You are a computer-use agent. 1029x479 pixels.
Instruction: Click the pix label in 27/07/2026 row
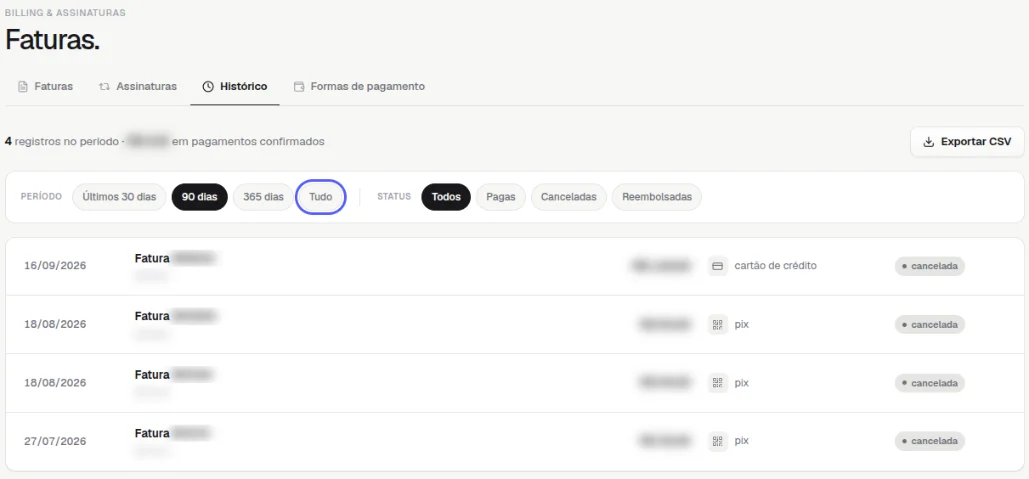point(742,441)
